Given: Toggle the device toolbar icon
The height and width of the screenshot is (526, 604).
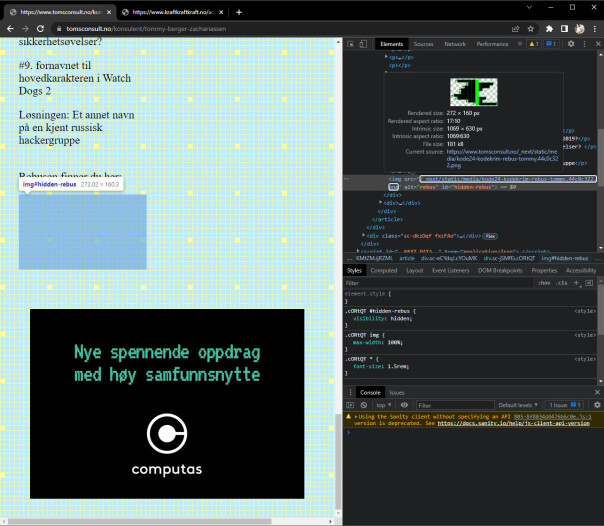Looking at the screenshot, I should 363,44.
